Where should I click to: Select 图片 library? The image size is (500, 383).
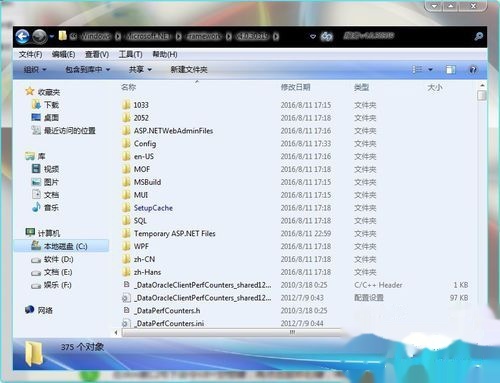(51, 182)
